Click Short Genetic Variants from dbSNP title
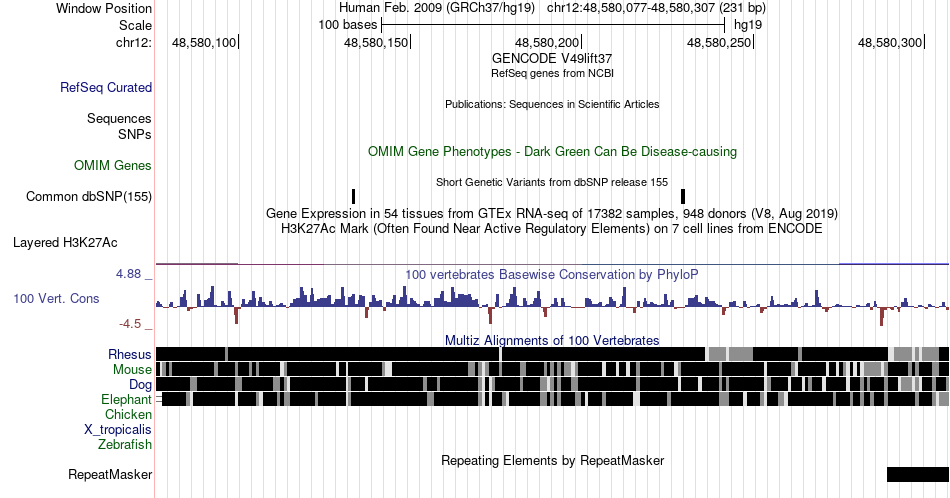The height and width of the screenshot is (498, 950). 552,182
